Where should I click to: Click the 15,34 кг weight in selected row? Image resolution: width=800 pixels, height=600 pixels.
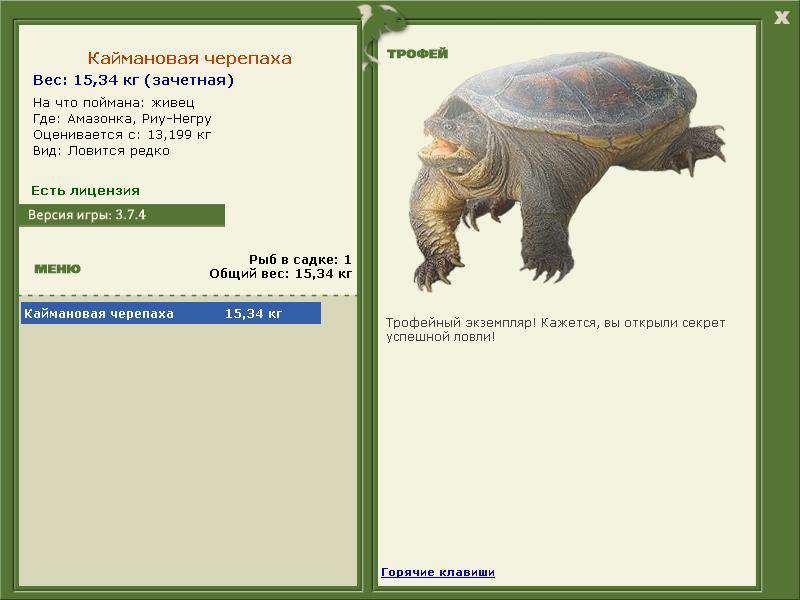click(253, 313)
